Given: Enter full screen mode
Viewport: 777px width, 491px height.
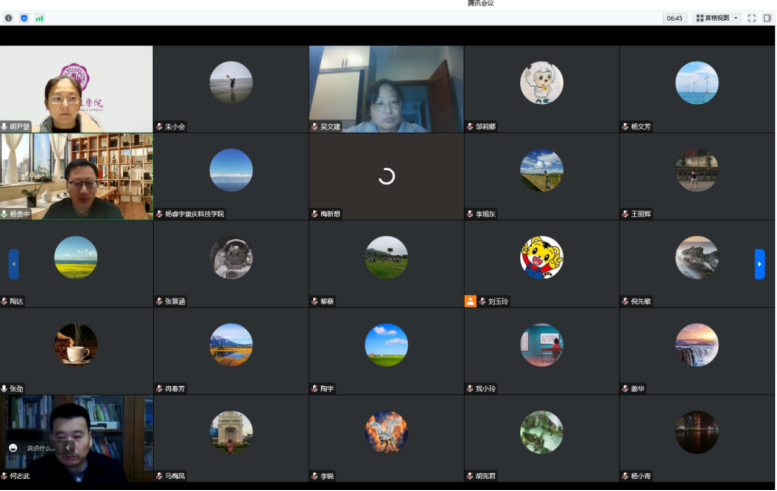Looking at the screenshot, I should 752,18.
